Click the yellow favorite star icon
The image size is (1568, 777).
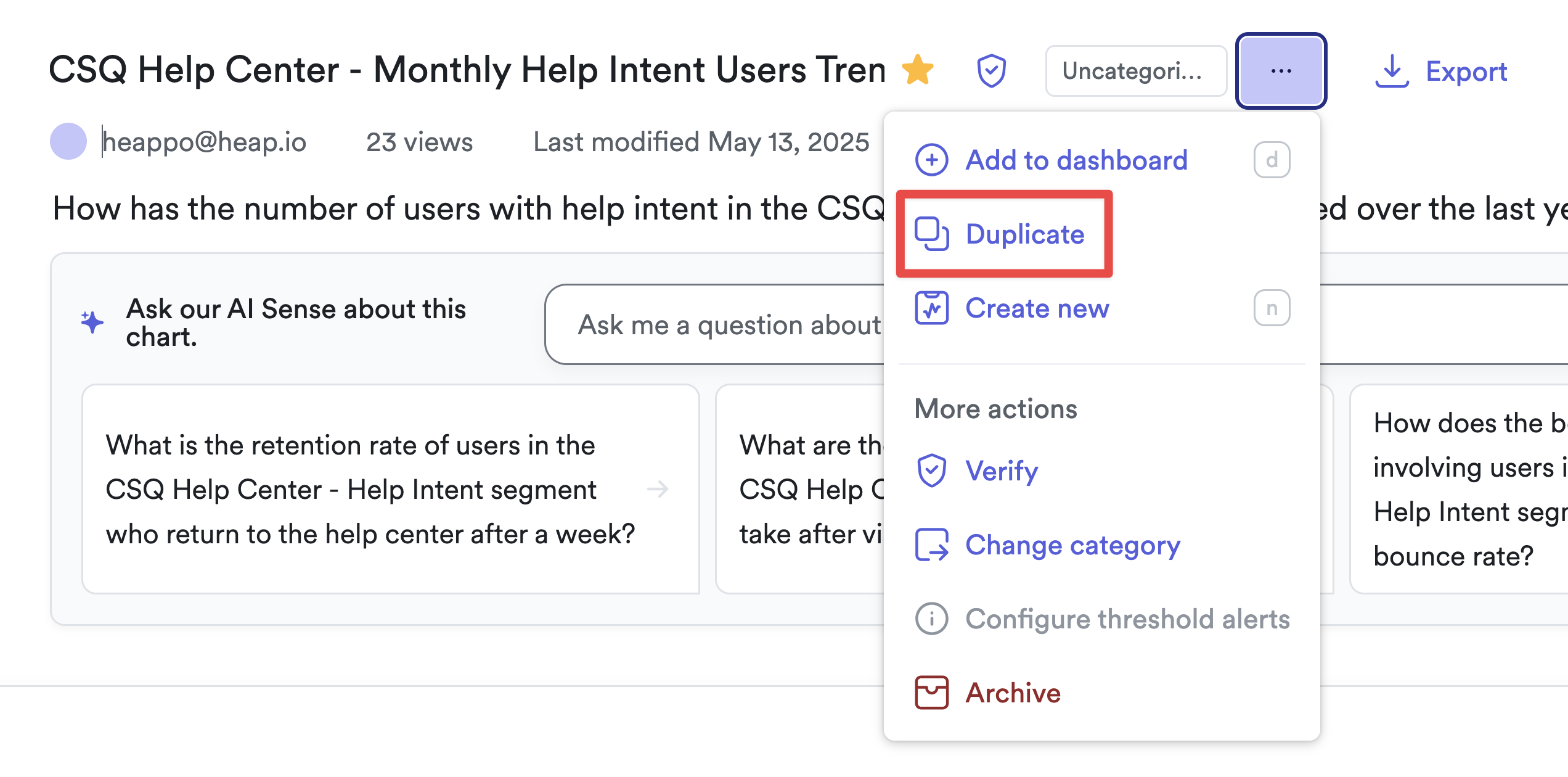(x=918, y=70)
